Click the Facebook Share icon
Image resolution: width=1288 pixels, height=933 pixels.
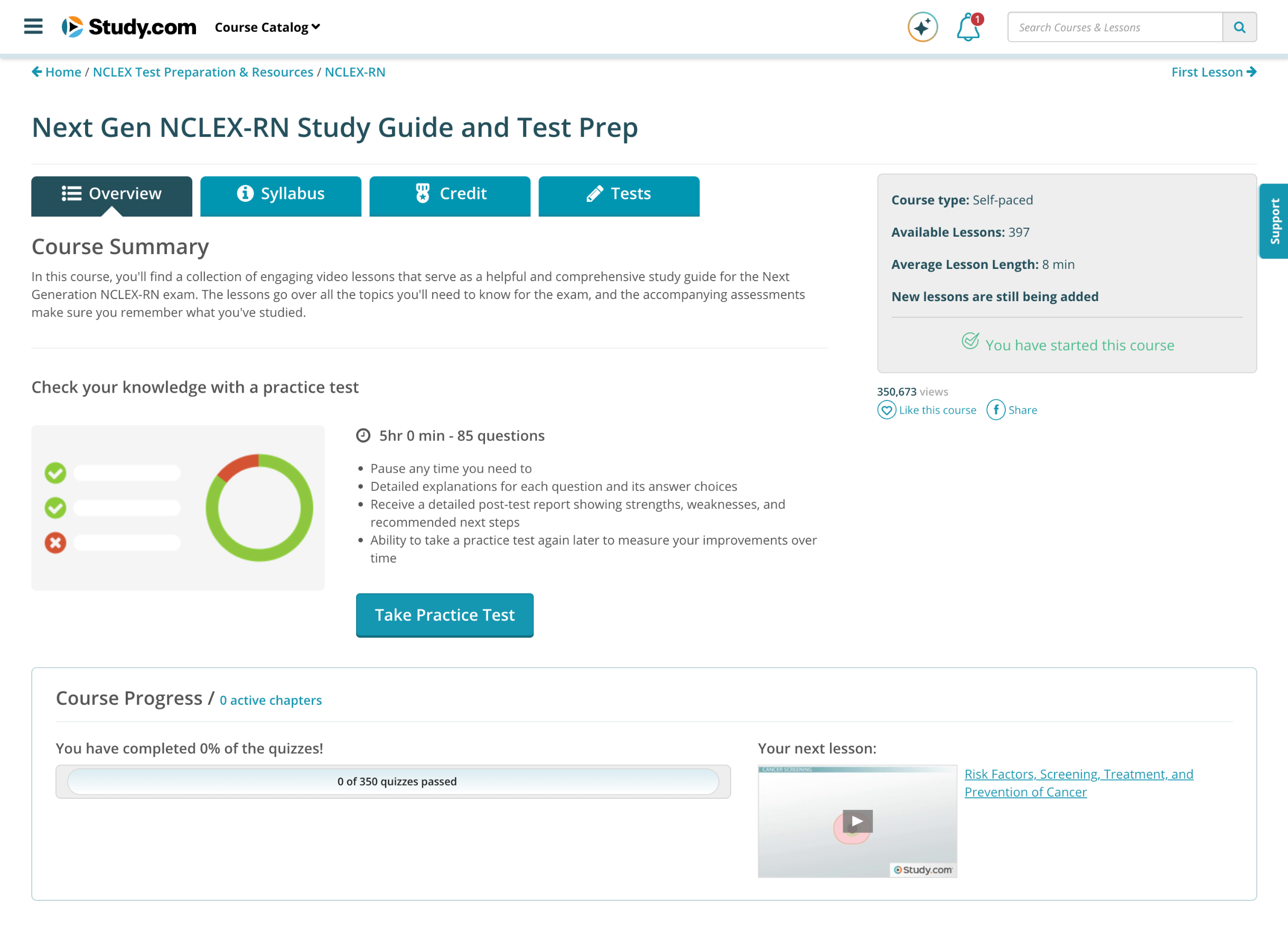995,409
